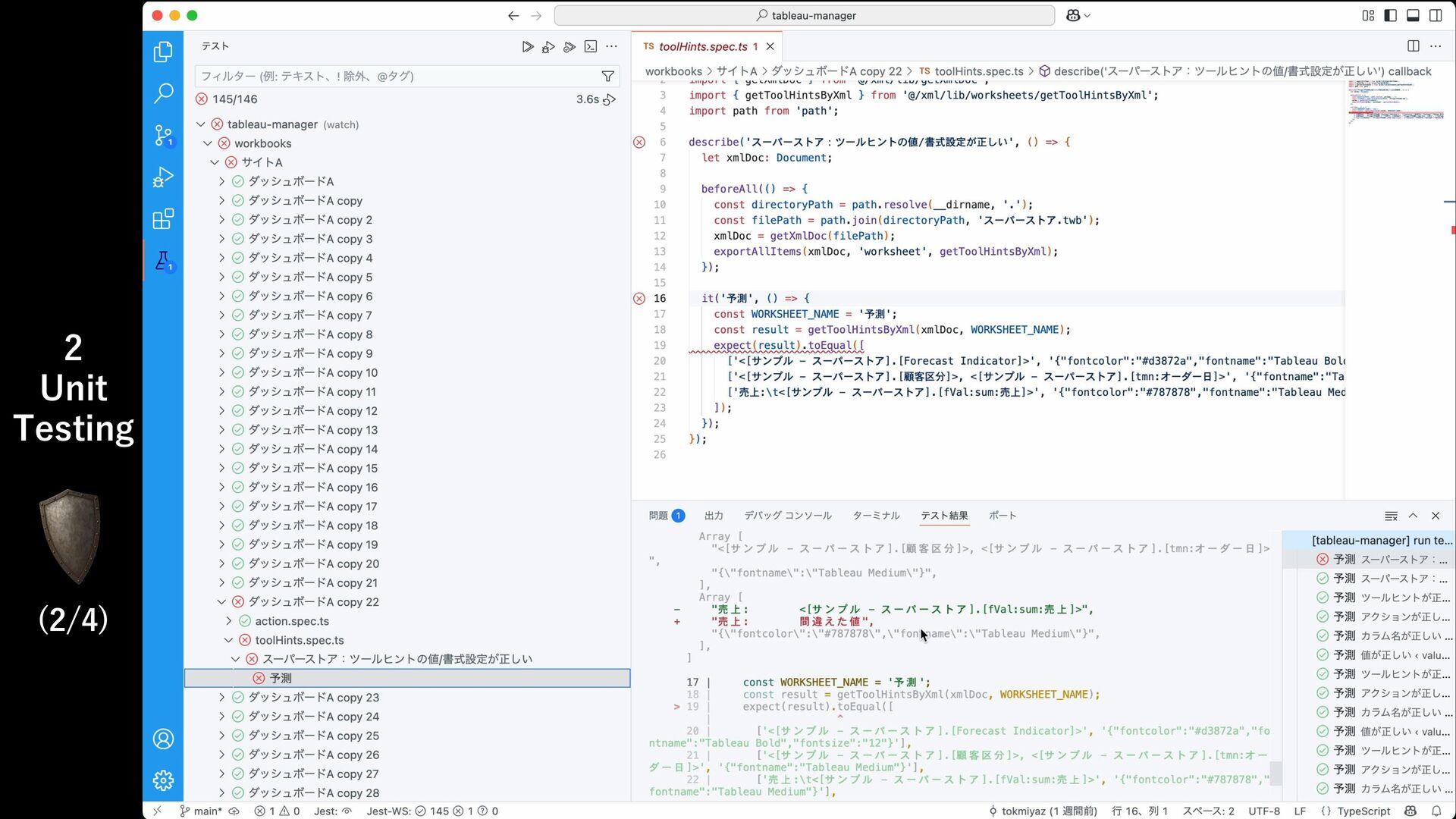The width and height of the screenshot is (1456, 819).
Task: Toggle bottom panel visibility
Action: (x=1414, y=15)
